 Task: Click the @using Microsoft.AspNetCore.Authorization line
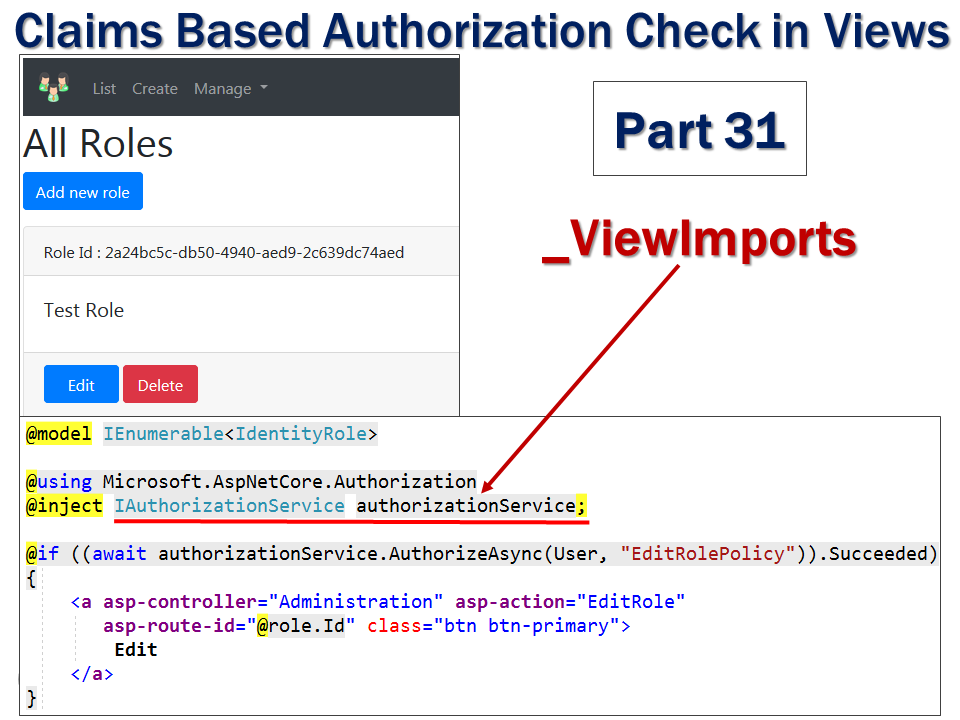point(250,481)
